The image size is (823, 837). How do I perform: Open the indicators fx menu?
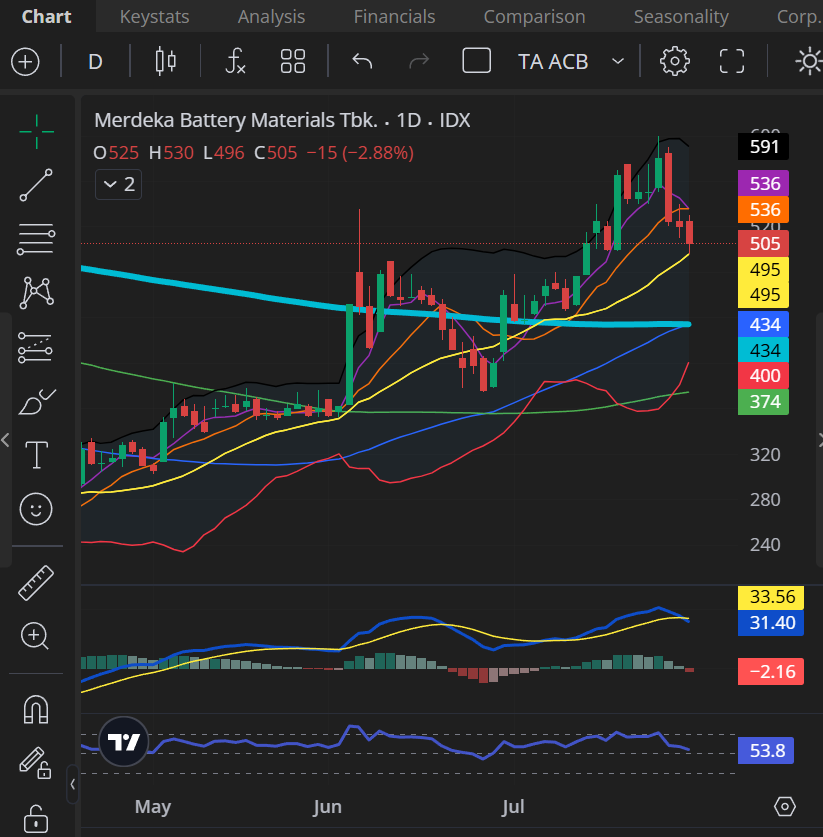[235, 61]
